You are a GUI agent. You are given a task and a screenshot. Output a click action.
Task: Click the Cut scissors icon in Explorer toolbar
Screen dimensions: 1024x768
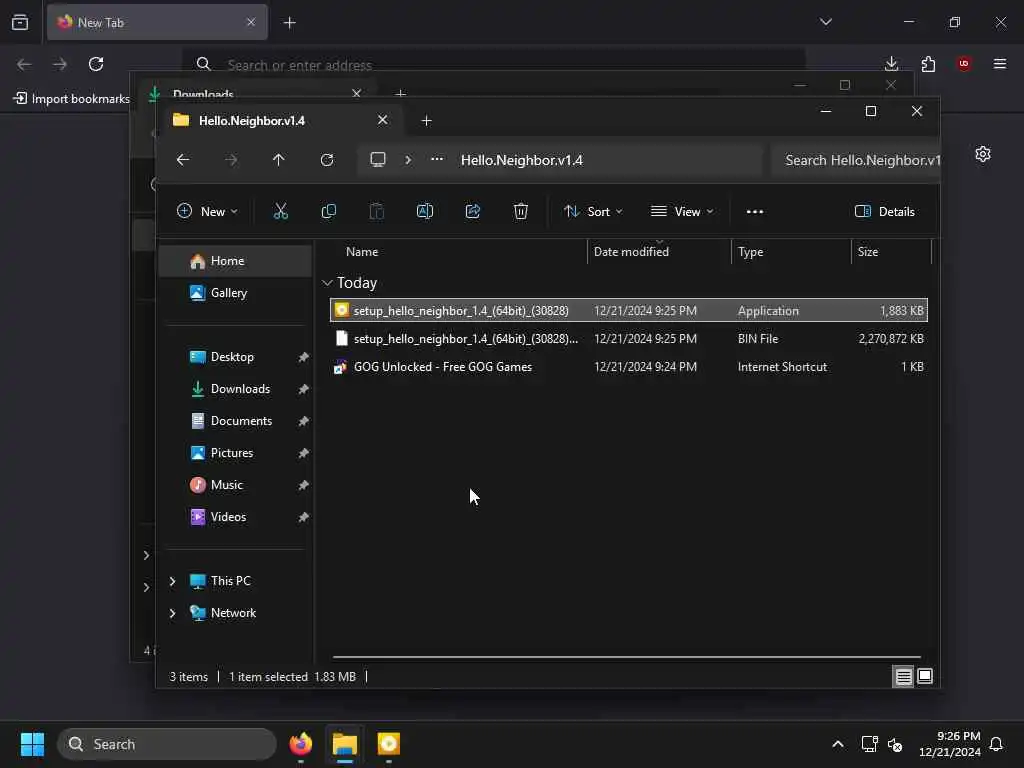pyautogui.click(x=280, y=211)
